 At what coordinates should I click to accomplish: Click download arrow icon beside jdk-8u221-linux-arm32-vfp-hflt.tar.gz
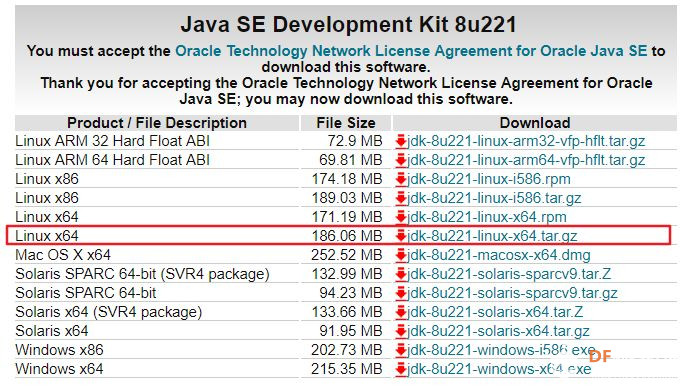(x=401, y=141)
